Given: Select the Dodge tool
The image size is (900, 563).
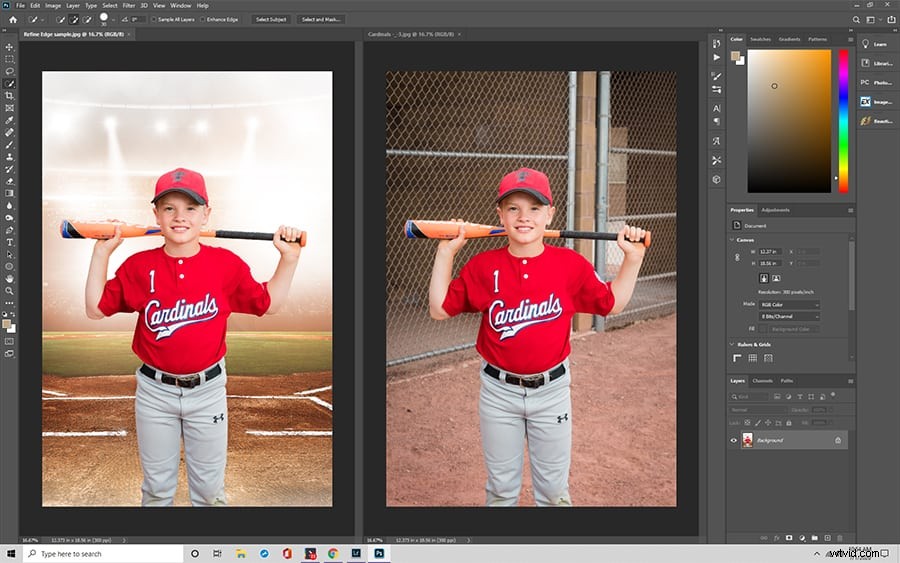Looking at the screenshot, I should 9,218.
